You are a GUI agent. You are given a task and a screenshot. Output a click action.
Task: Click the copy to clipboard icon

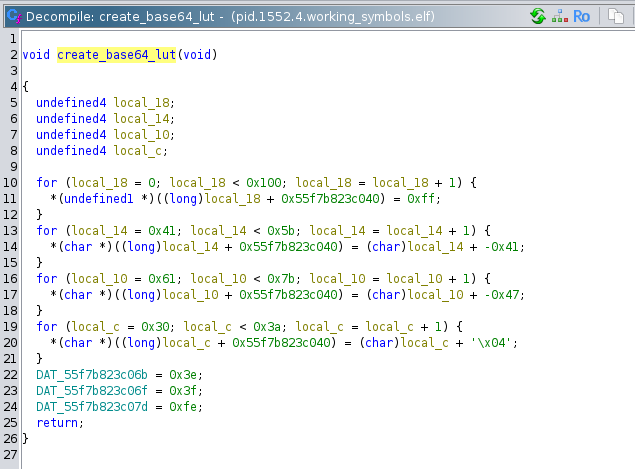pyautogui.click(x=616, y=16)
